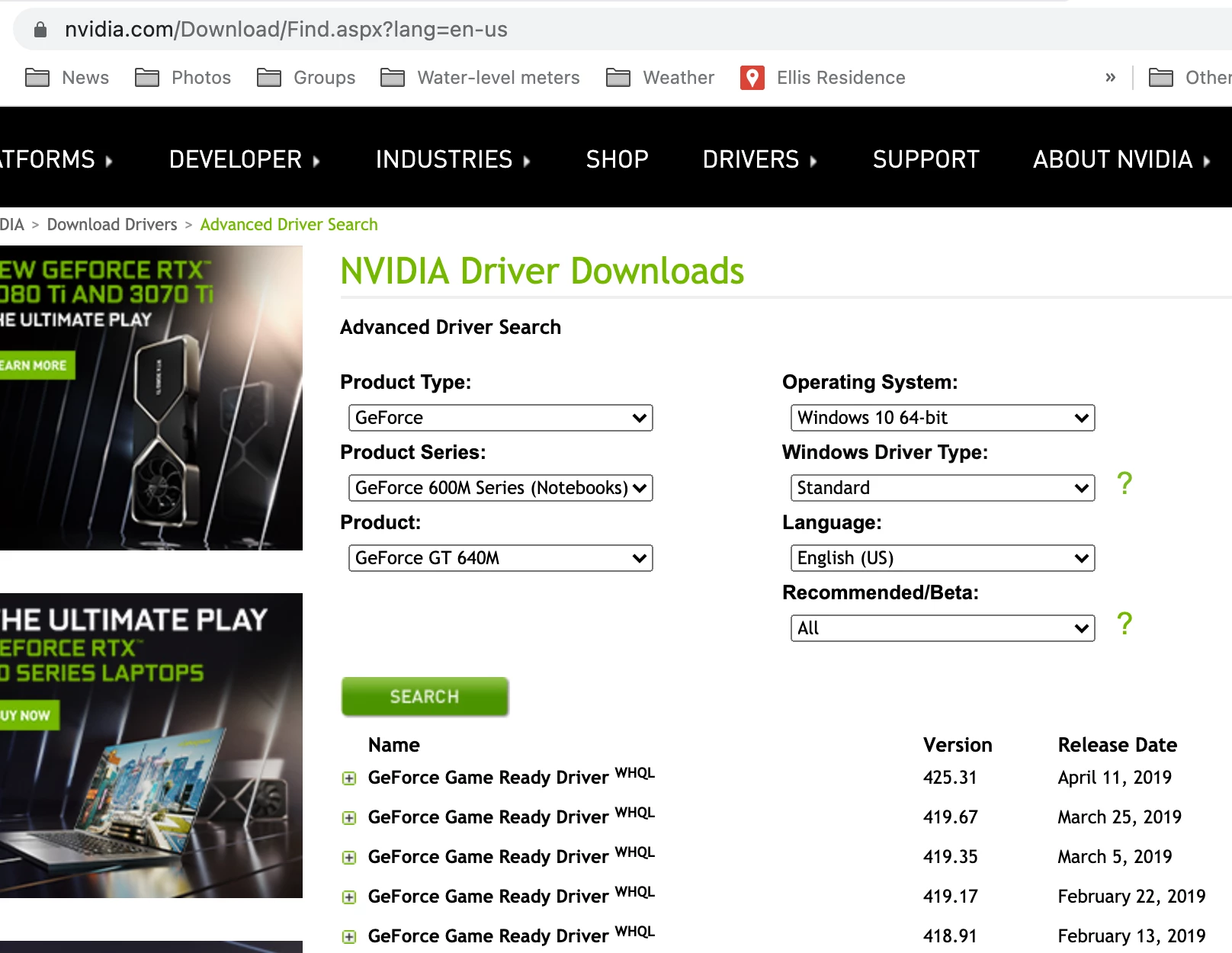Expand driver row version 419.17
Screen dimensions: 1232x953
coord(349,897)
